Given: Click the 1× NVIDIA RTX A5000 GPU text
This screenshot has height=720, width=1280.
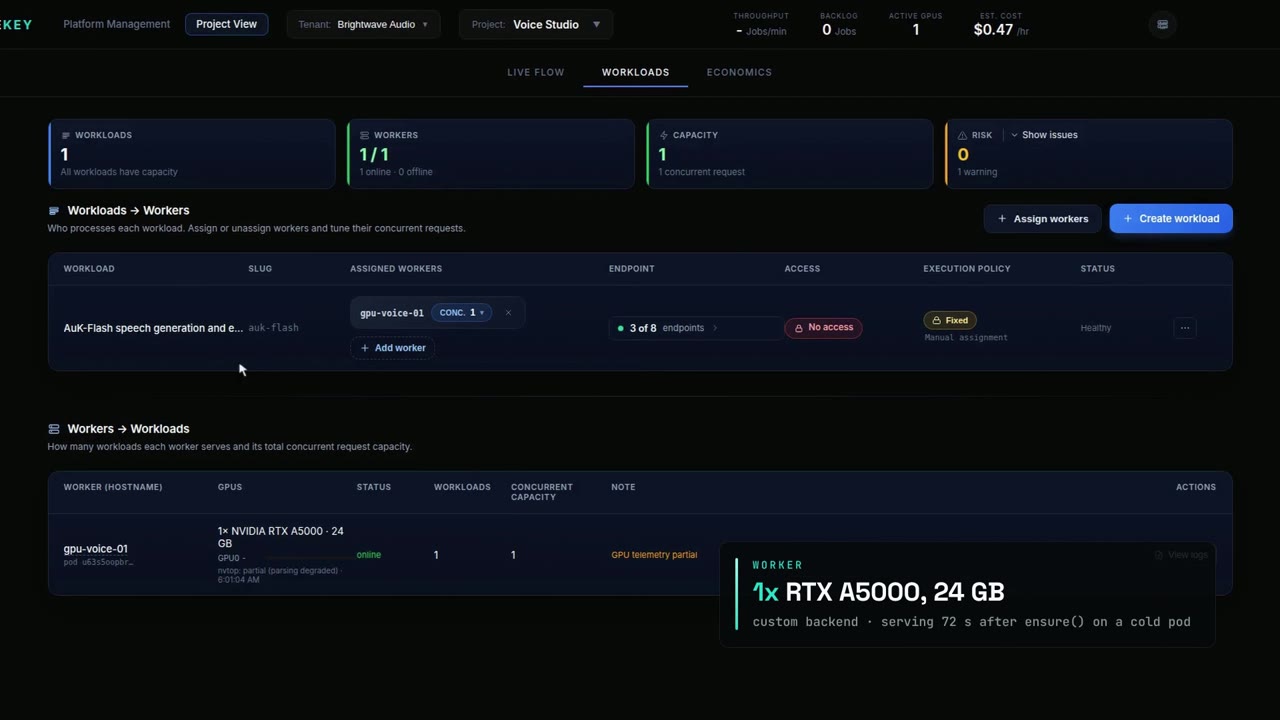Looking at the screenshot, I should click(281, 537).
